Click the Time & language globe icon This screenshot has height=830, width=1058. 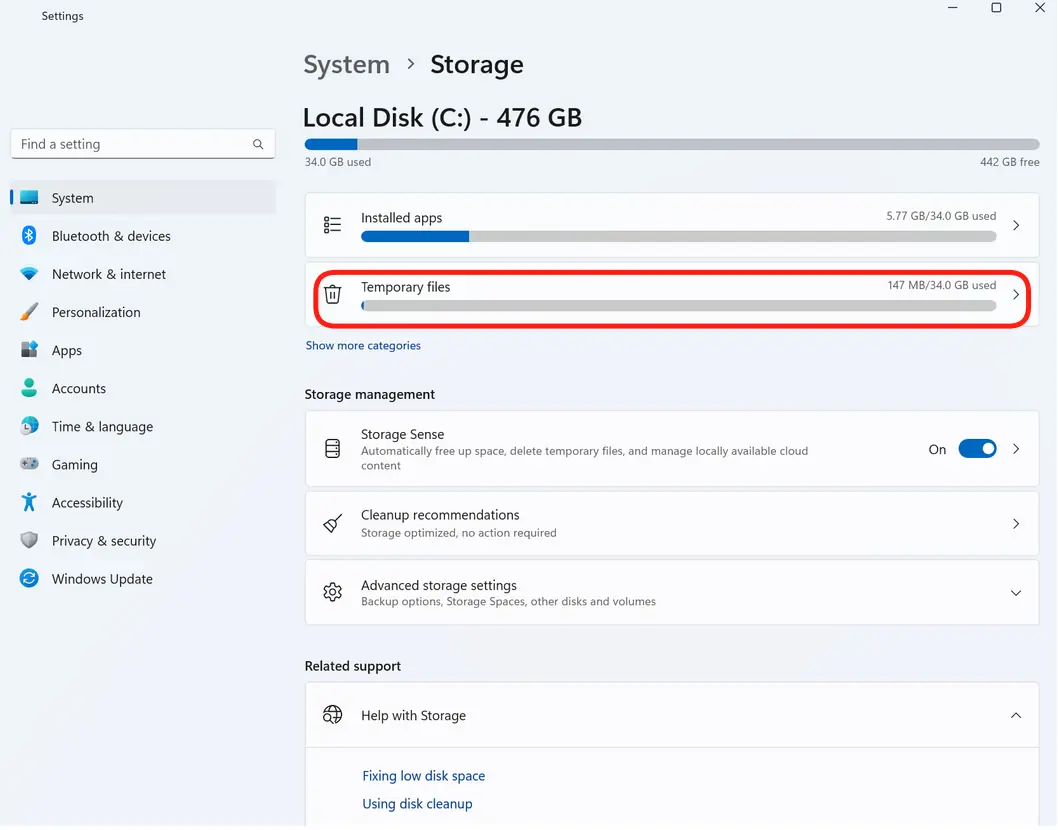point(29,426)
